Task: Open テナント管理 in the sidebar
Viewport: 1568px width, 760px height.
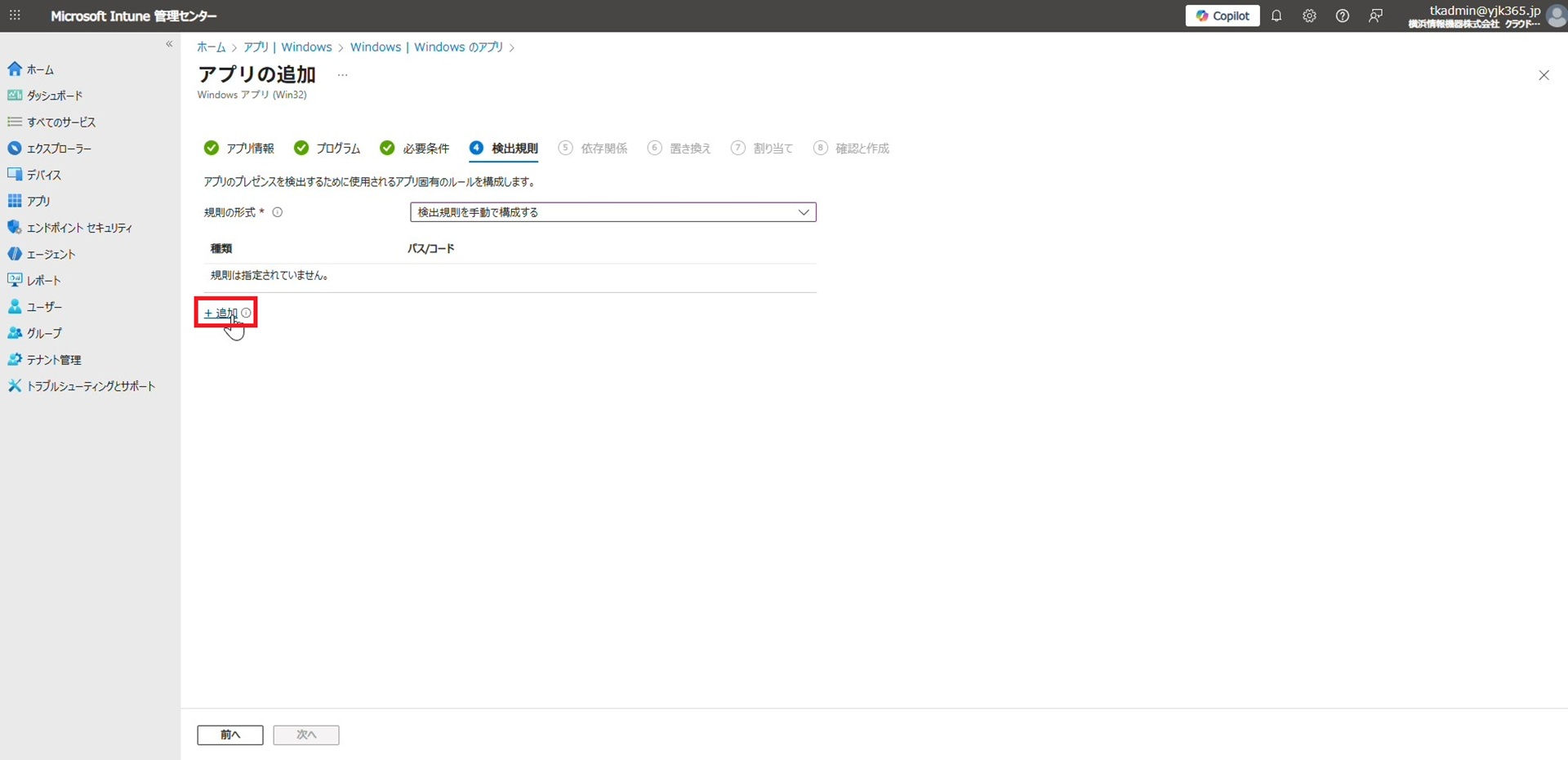Action: pos(53,360)
